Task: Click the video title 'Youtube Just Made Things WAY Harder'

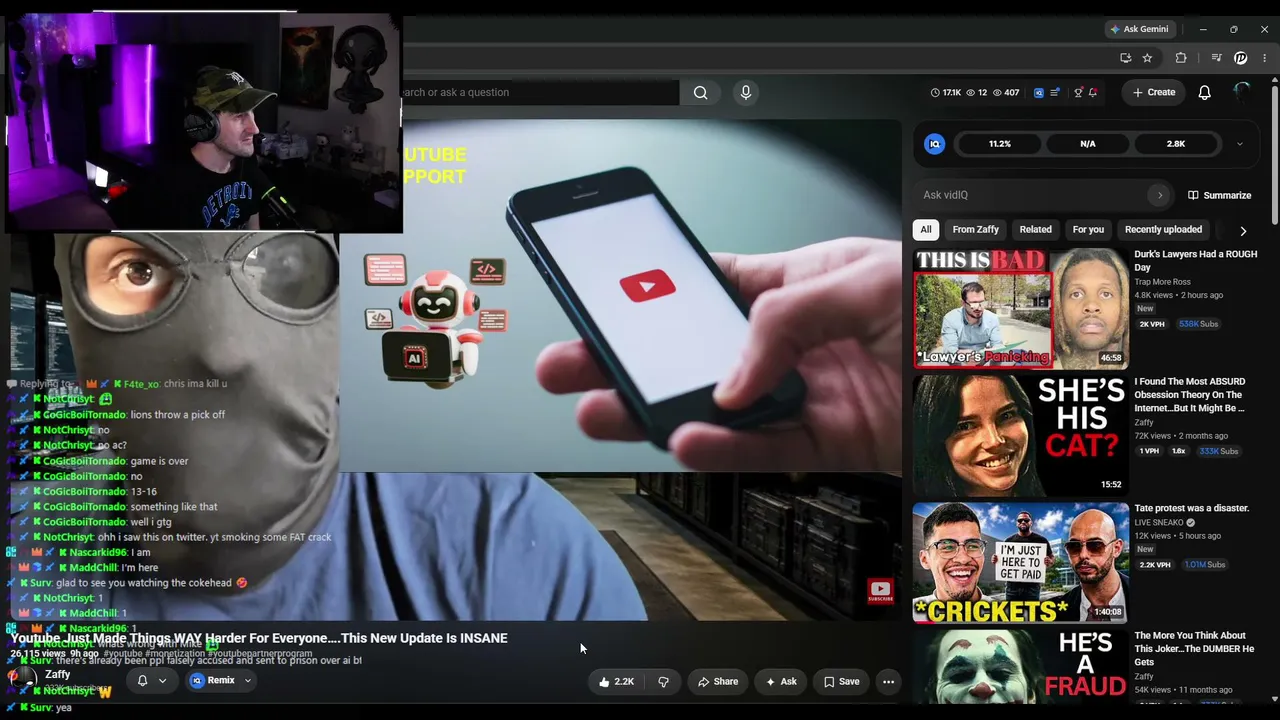Action: 259,638
